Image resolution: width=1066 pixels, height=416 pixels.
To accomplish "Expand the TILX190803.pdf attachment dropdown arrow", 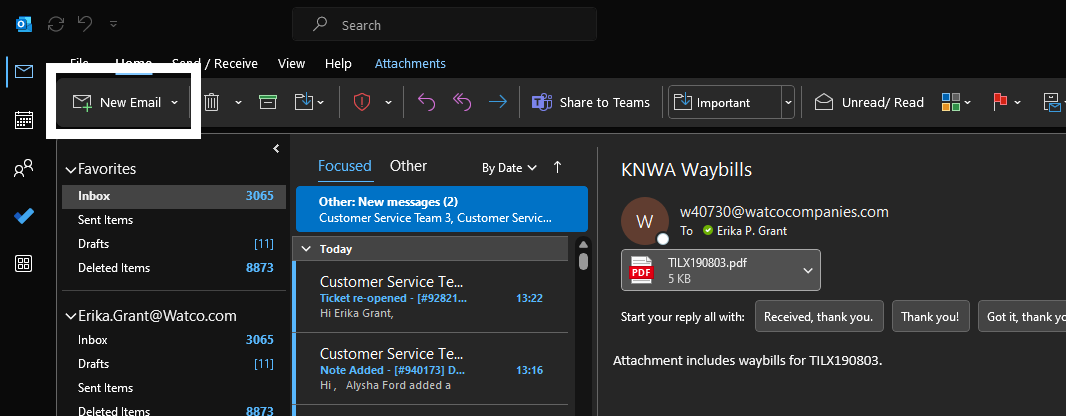I will (808, 270).
